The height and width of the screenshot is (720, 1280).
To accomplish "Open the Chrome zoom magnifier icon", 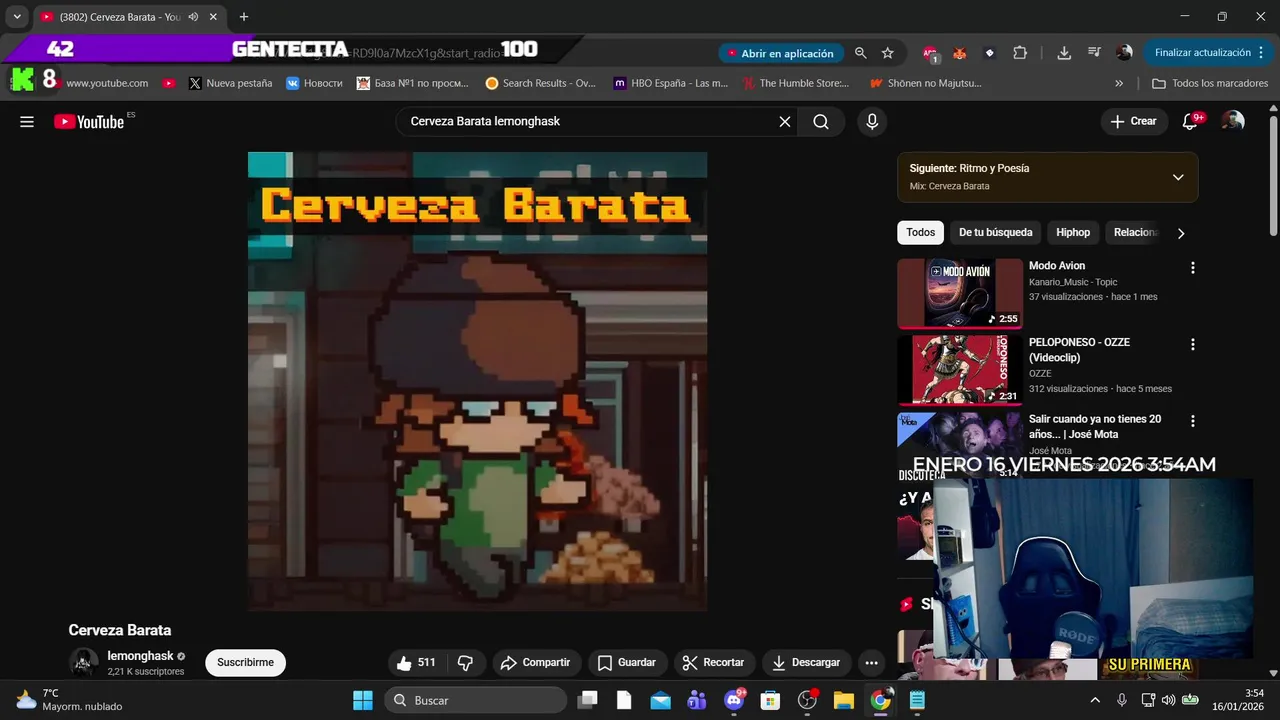I will (x=860, y=53).
